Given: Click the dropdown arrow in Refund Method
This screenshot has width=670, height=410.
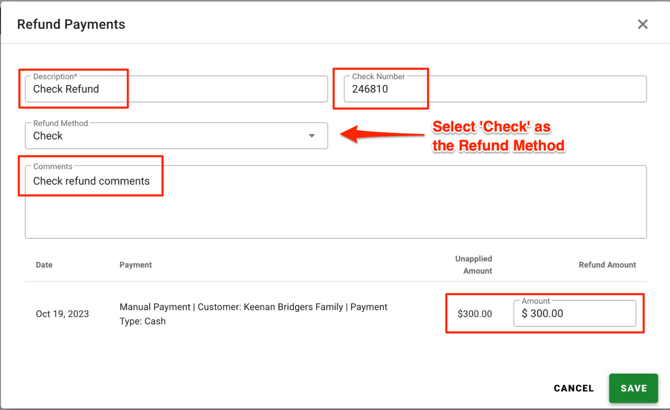Looking at the screenshot, I should point(312,136).
